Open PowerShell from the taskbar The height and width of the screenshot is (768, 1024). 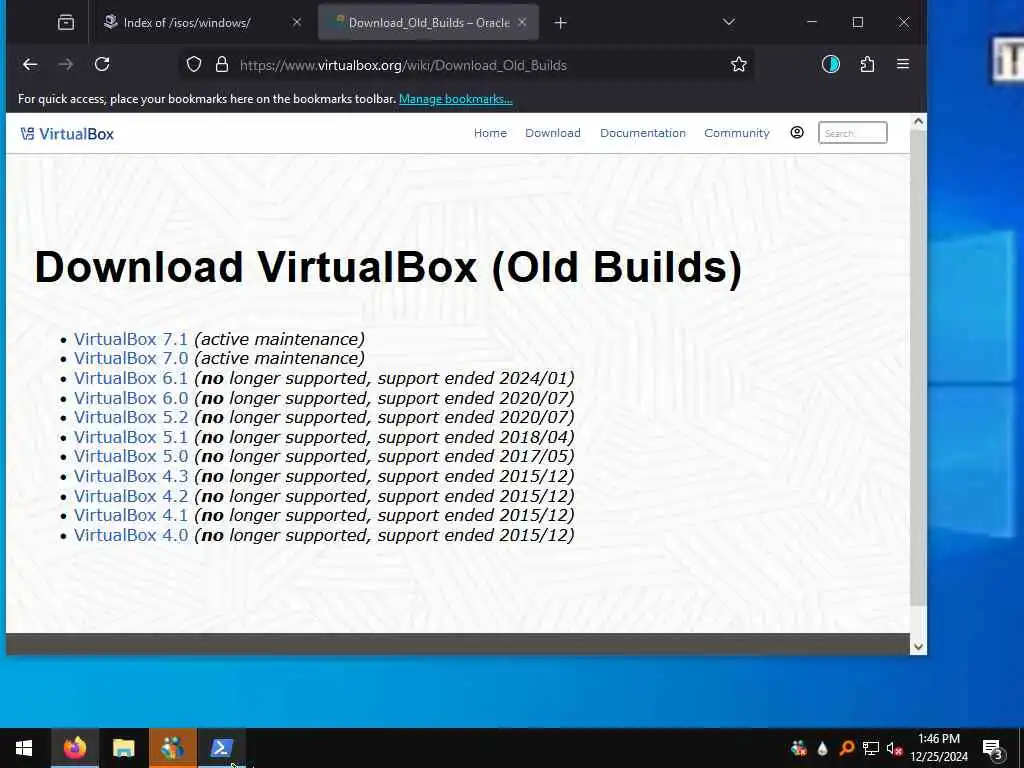pos(221,748)
